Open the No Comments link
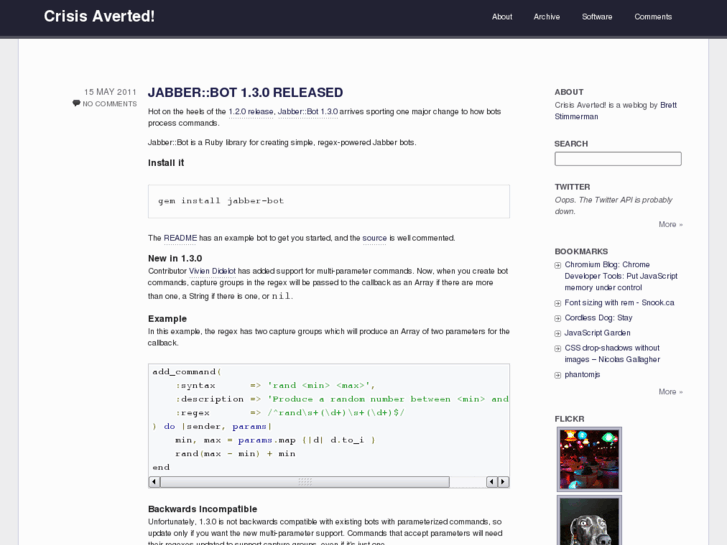 (x=109, y=104)
